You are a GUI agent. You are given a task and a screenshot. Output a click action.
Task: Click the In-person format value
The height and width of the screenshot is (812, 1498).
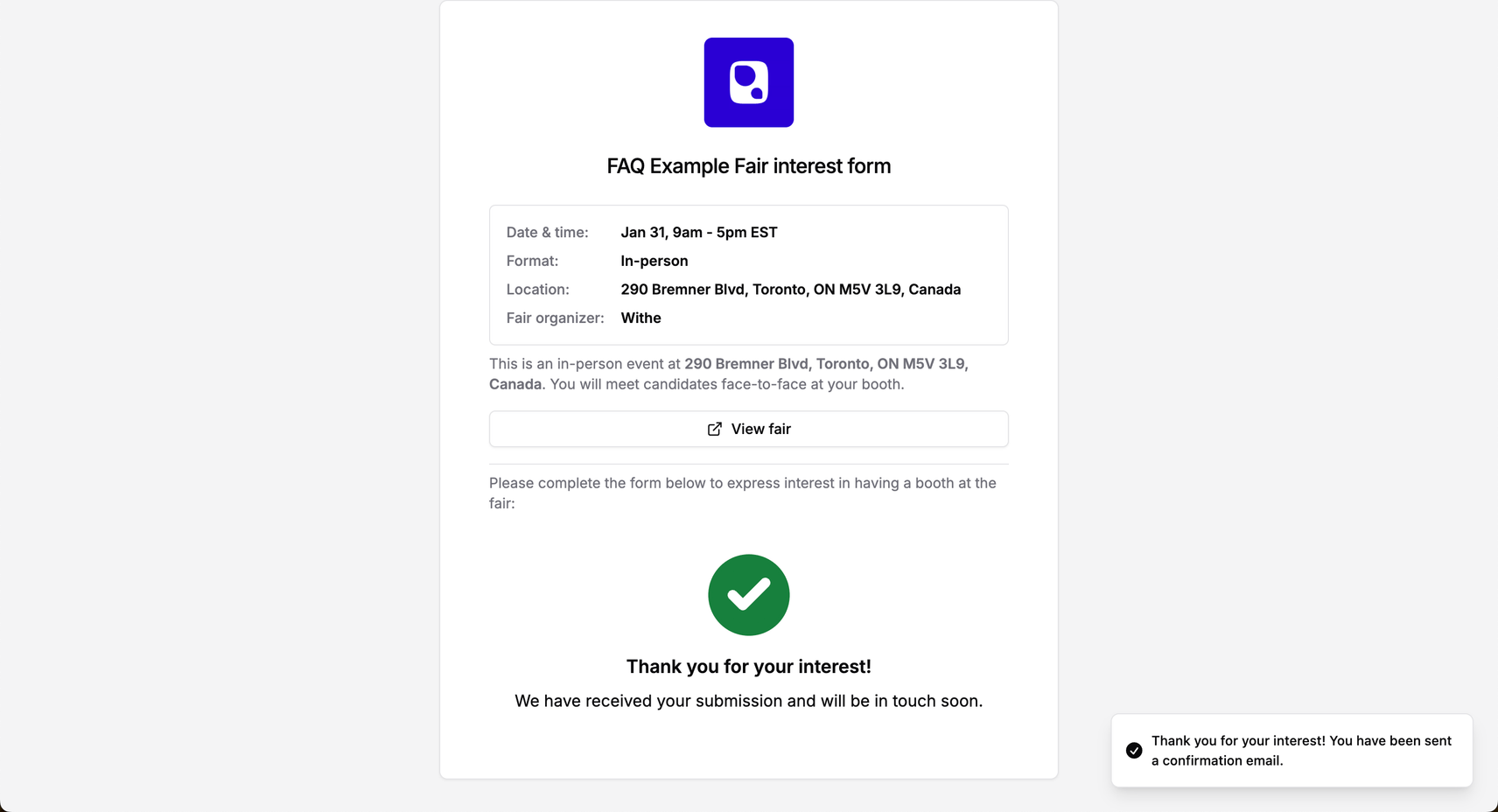(654, 261)
